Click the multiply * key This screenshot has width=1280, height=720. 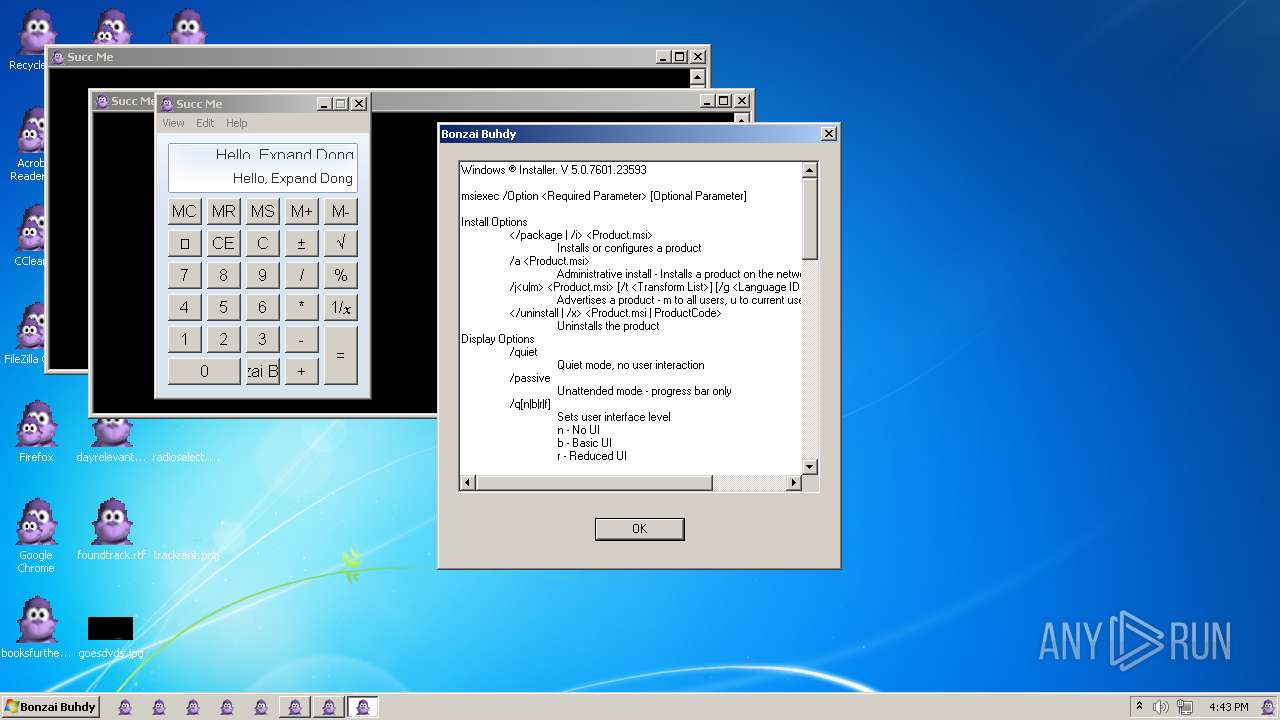click(301, 307)
